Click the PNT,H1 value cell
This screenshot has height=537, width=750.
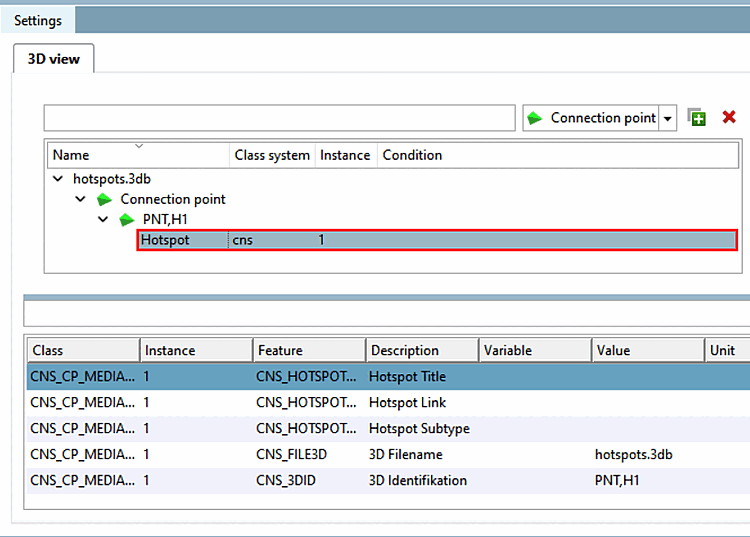tap(617, 480)
